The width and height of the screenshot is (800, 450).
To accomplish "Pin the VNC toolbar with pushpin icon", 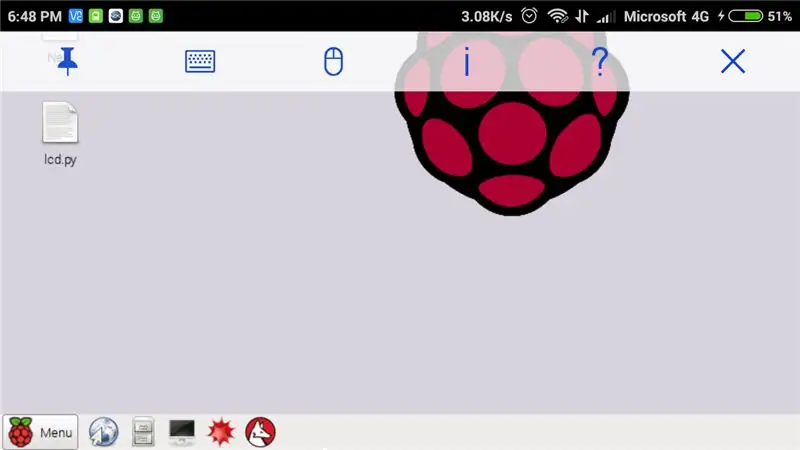I will tap(67, 61).
